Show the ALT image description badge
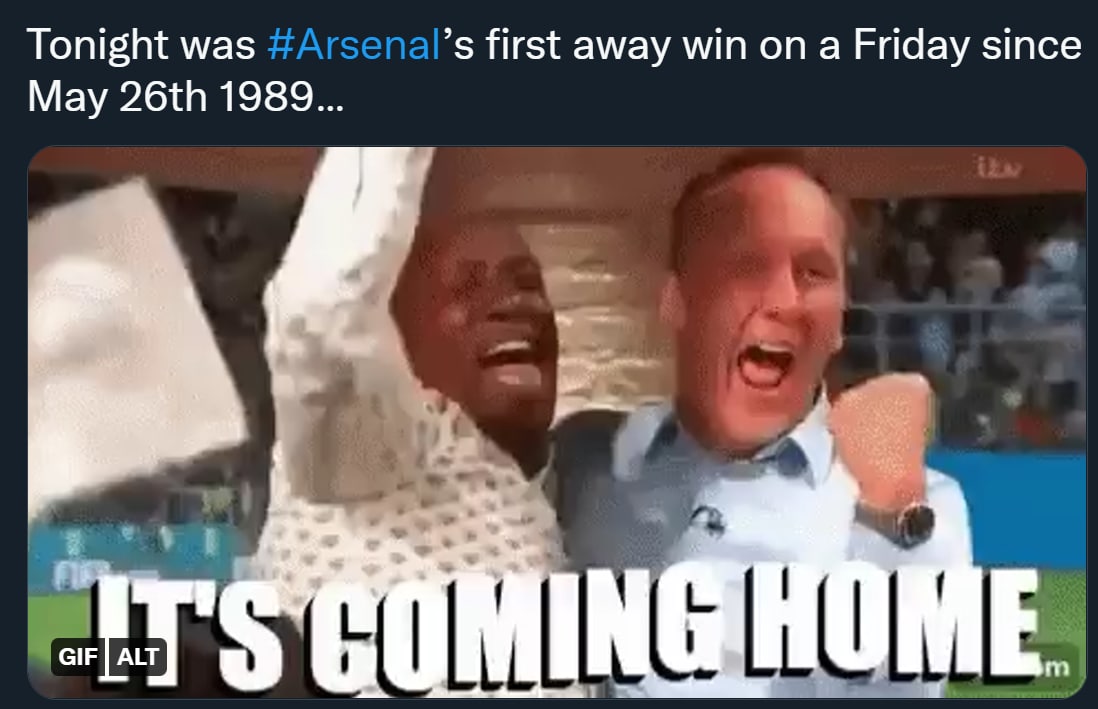This screenshot has height=709, width=1098. point(137,656)
